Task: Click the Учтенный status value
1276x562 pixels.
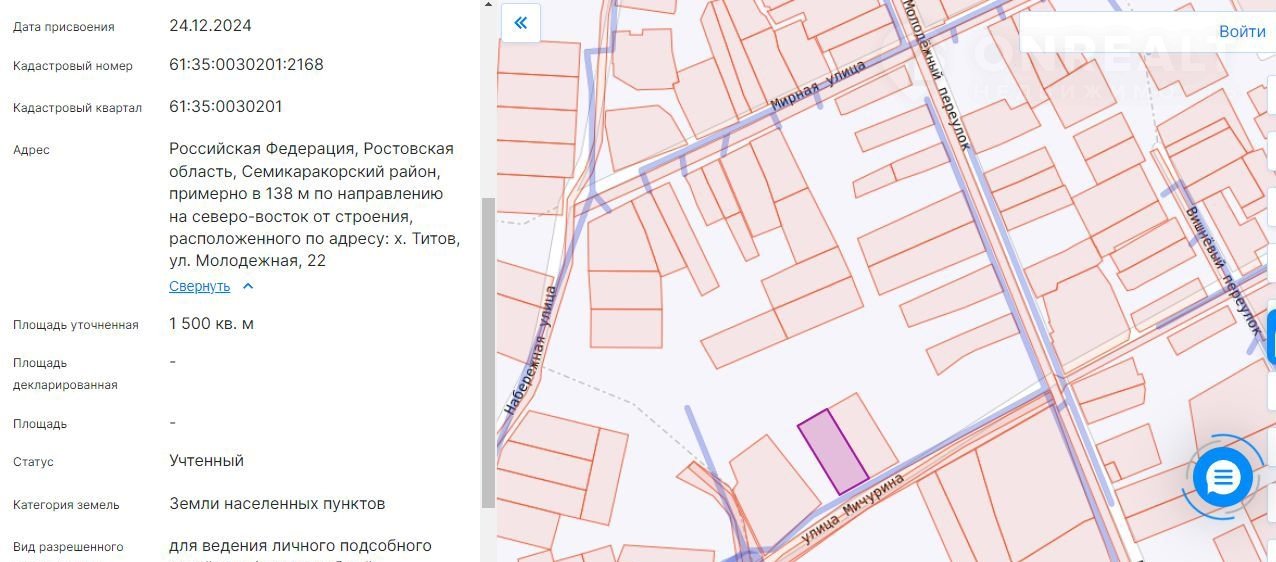Action: pyautogui.click(x=206, y=461)
